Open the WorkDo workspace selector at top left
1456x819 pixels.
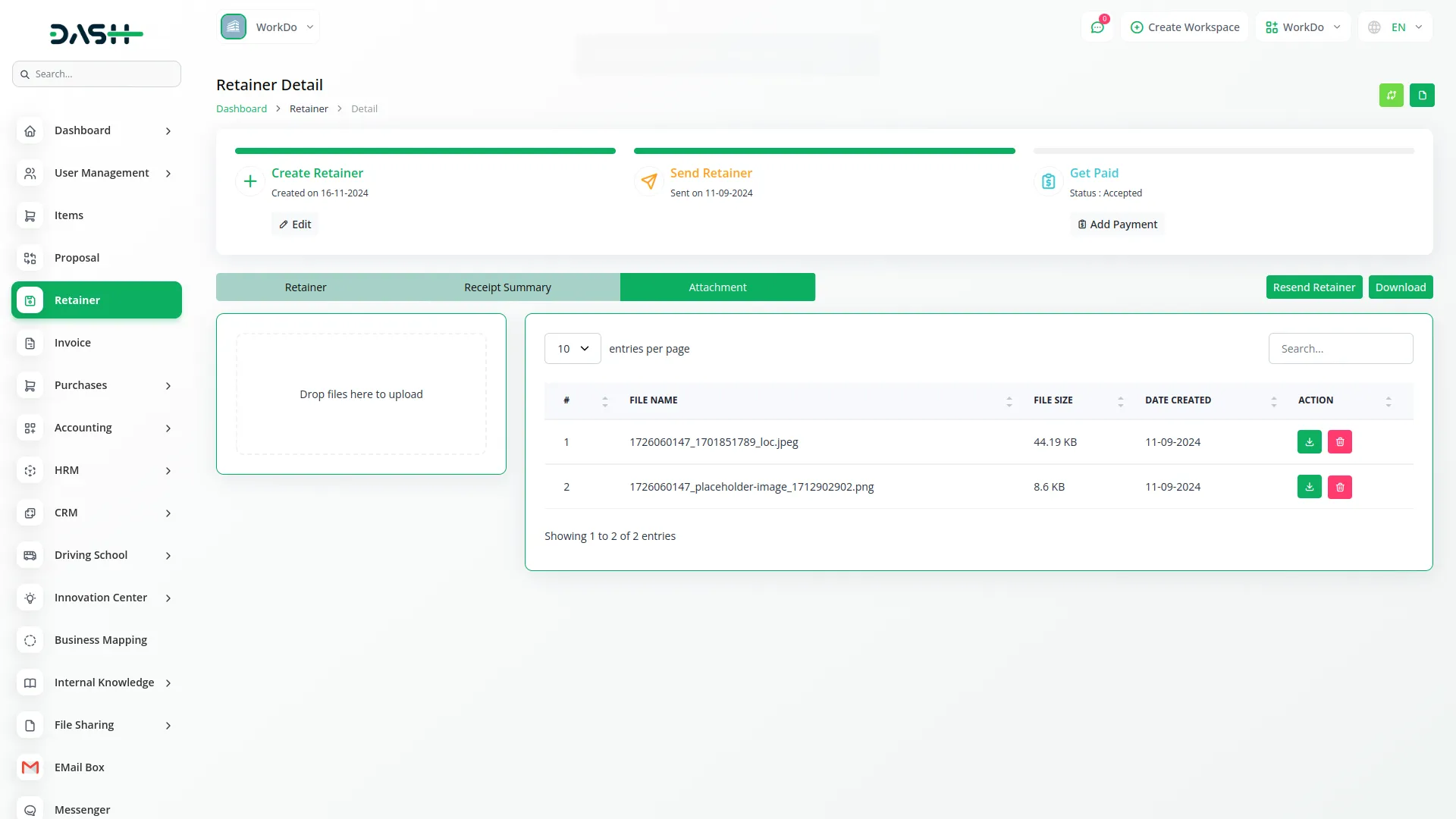coord(268,27)
